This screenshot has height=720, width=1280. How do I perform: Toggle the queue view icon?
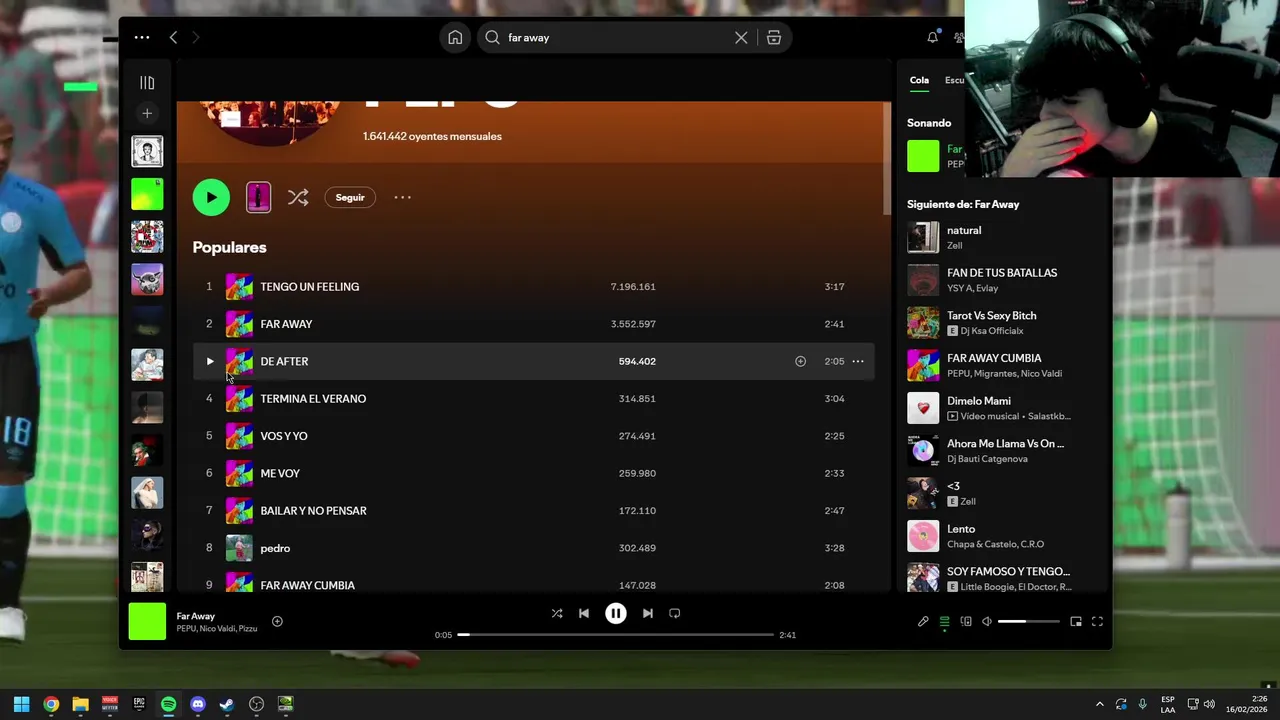point(944,621)
